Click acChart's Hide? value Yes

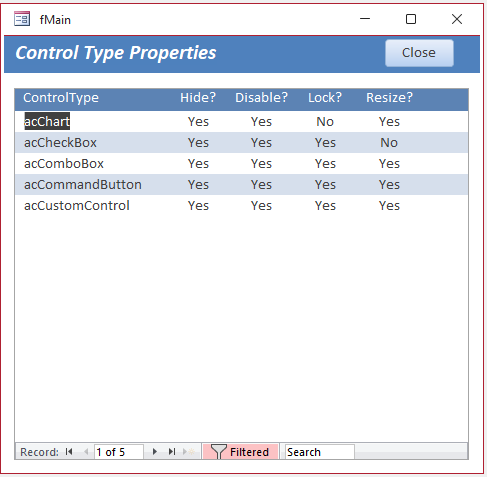pos(198,122)
